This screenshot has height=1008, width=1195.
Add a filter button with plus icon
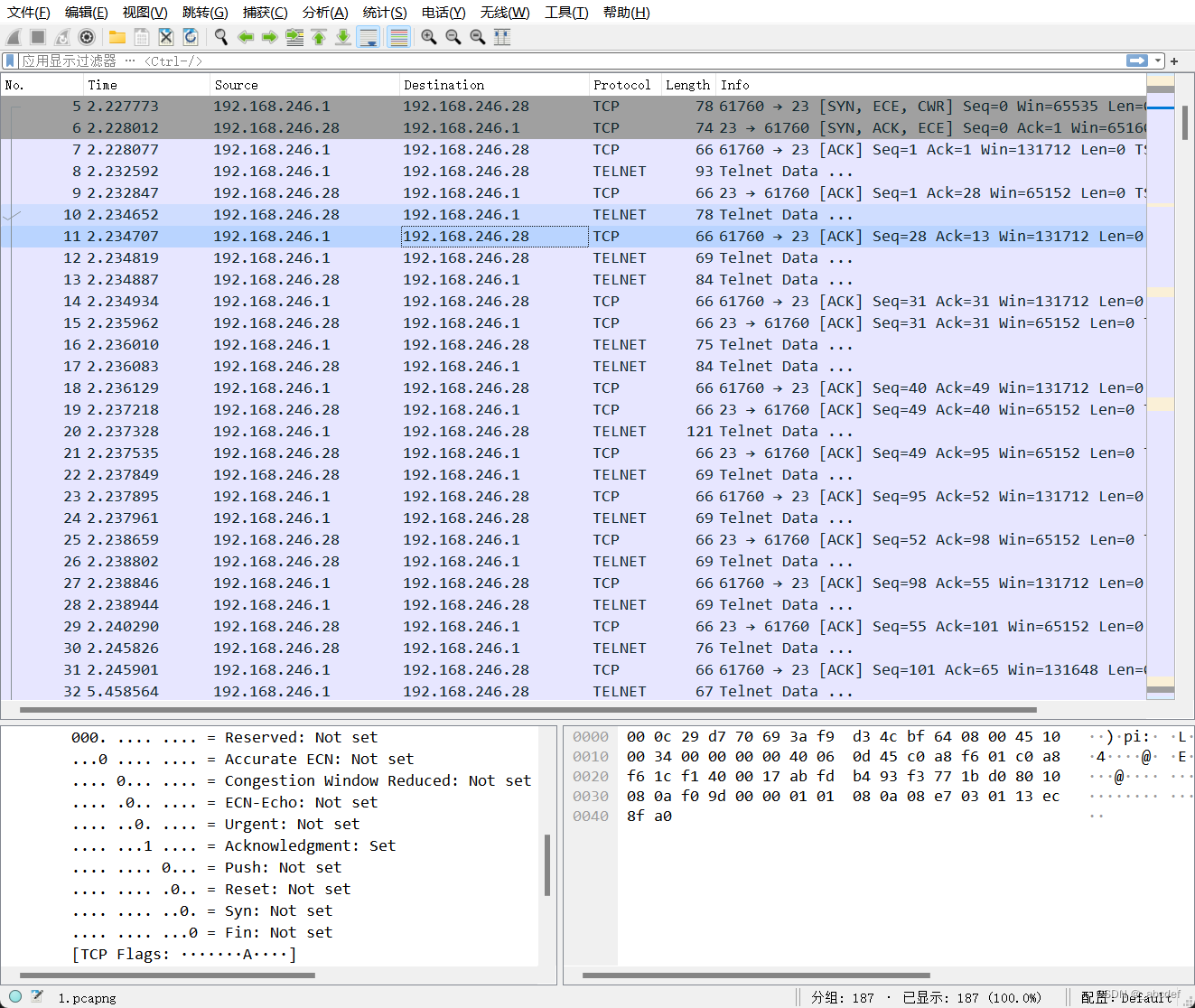[1174, 61]
